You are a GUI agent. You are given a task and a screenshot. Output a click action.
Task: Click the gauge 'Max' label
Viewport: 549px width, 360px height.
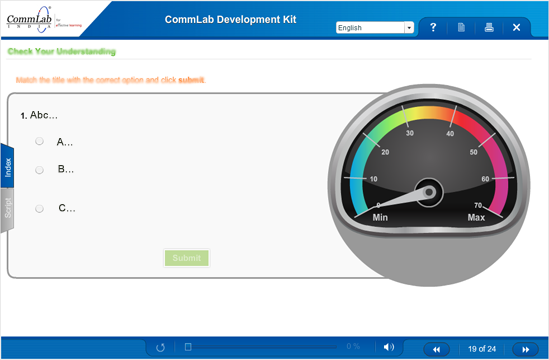(x=476, y=217)
